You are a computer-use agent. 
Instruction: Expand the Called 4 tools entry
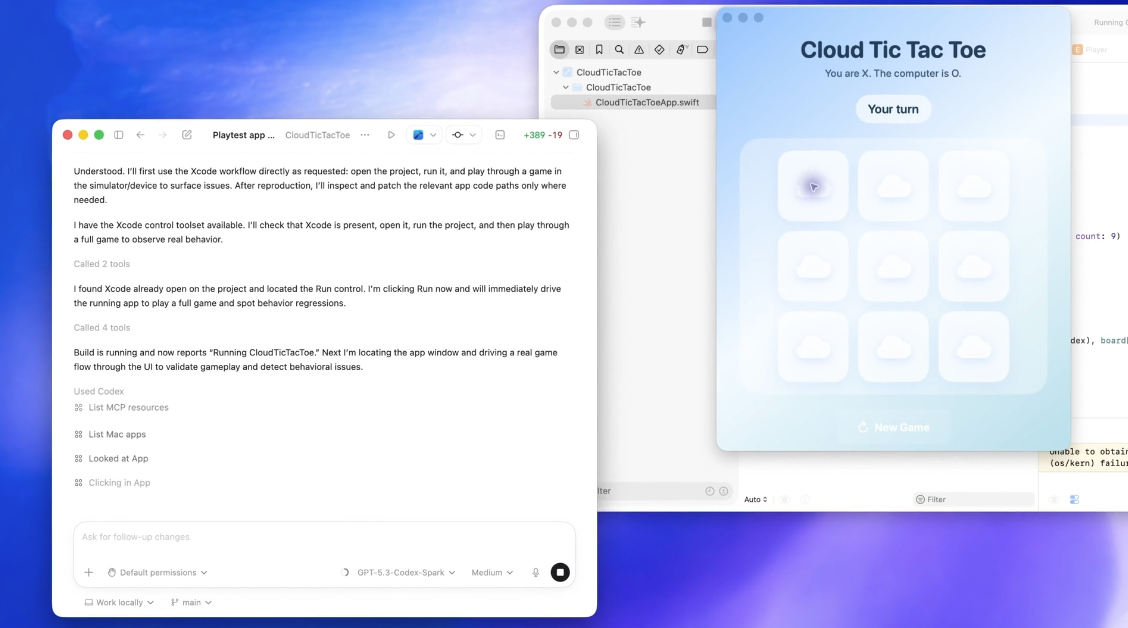coord(101,327)
